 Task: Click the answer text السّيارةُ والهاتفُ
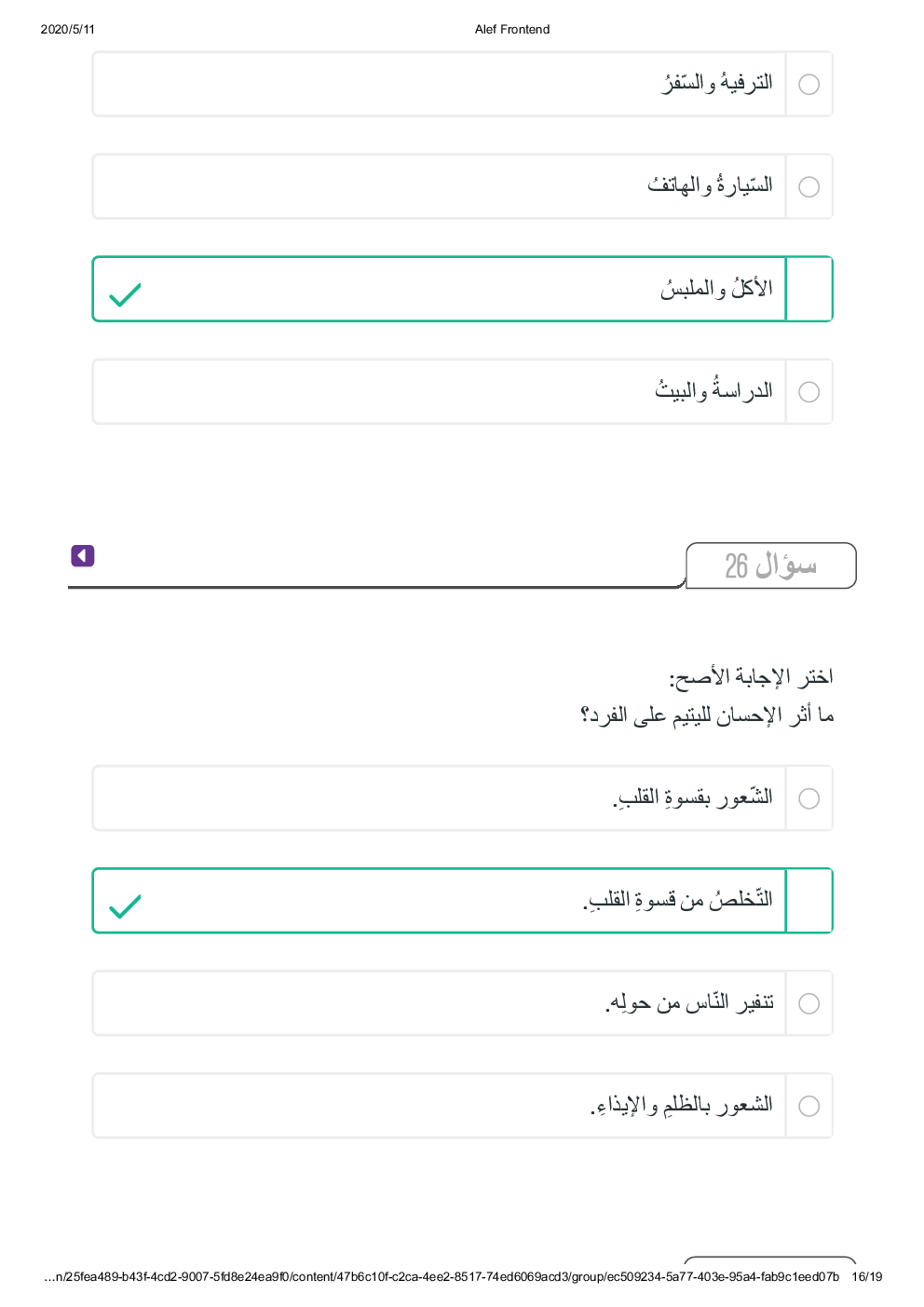[710, 186]
